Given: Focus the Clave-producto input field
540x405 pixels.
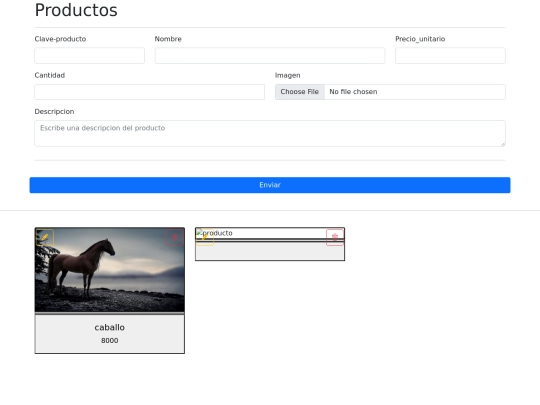Looking at the screenshot, I should [x=90, y=55].
